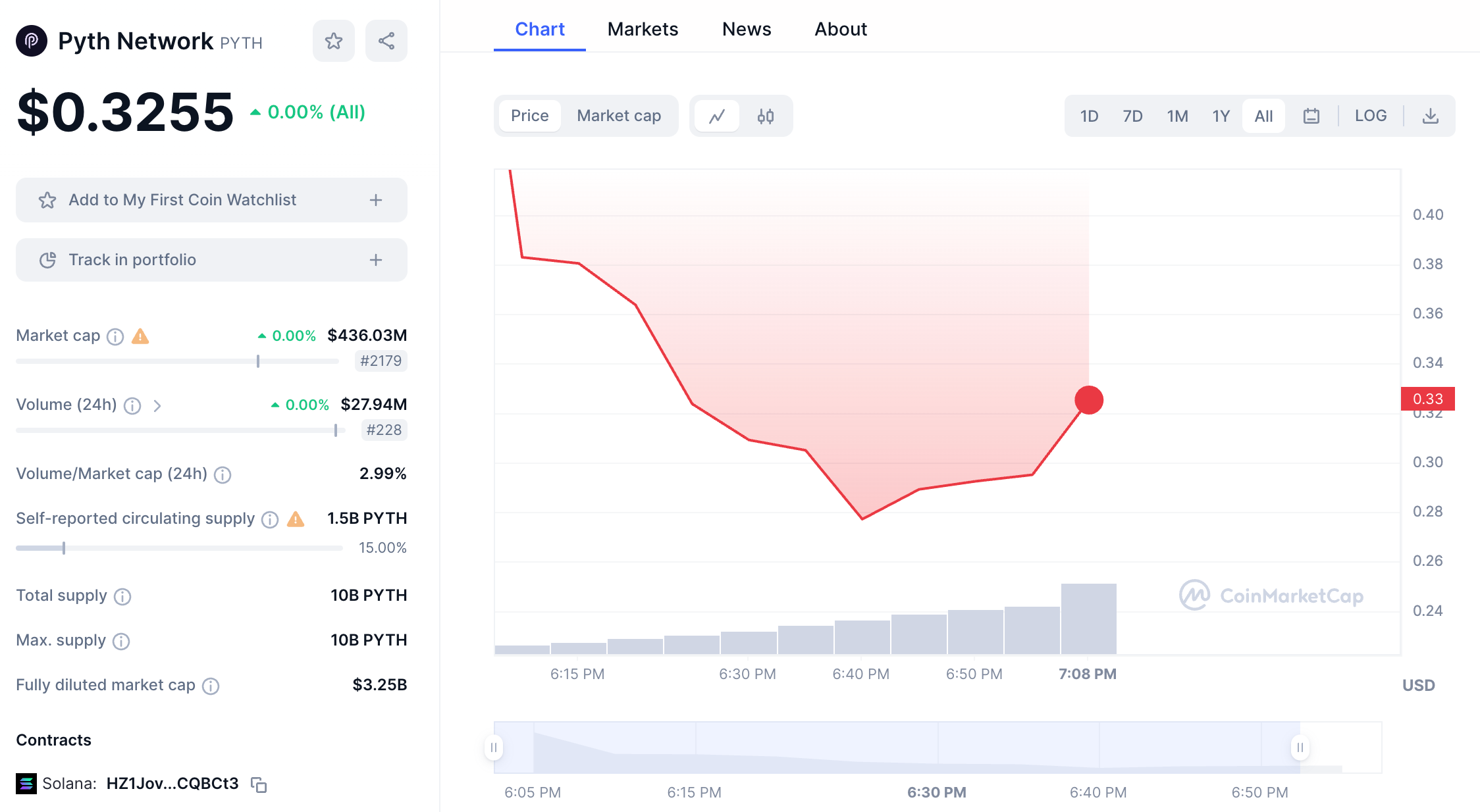Click the download chart icon
The image size is (1480, 812).
[1430, 116]
